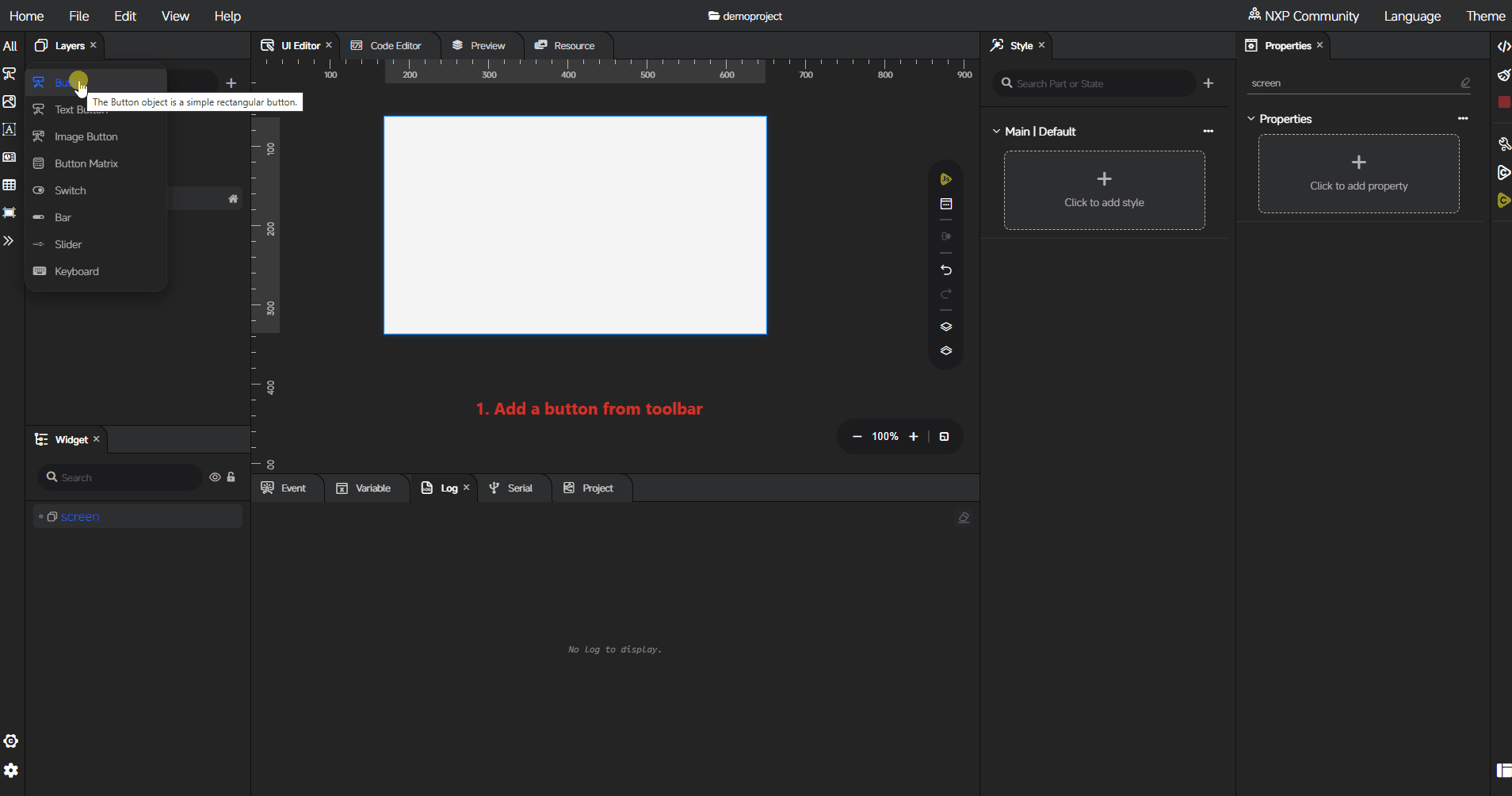Open Main | Default options ellipsis

point(1208,132)
